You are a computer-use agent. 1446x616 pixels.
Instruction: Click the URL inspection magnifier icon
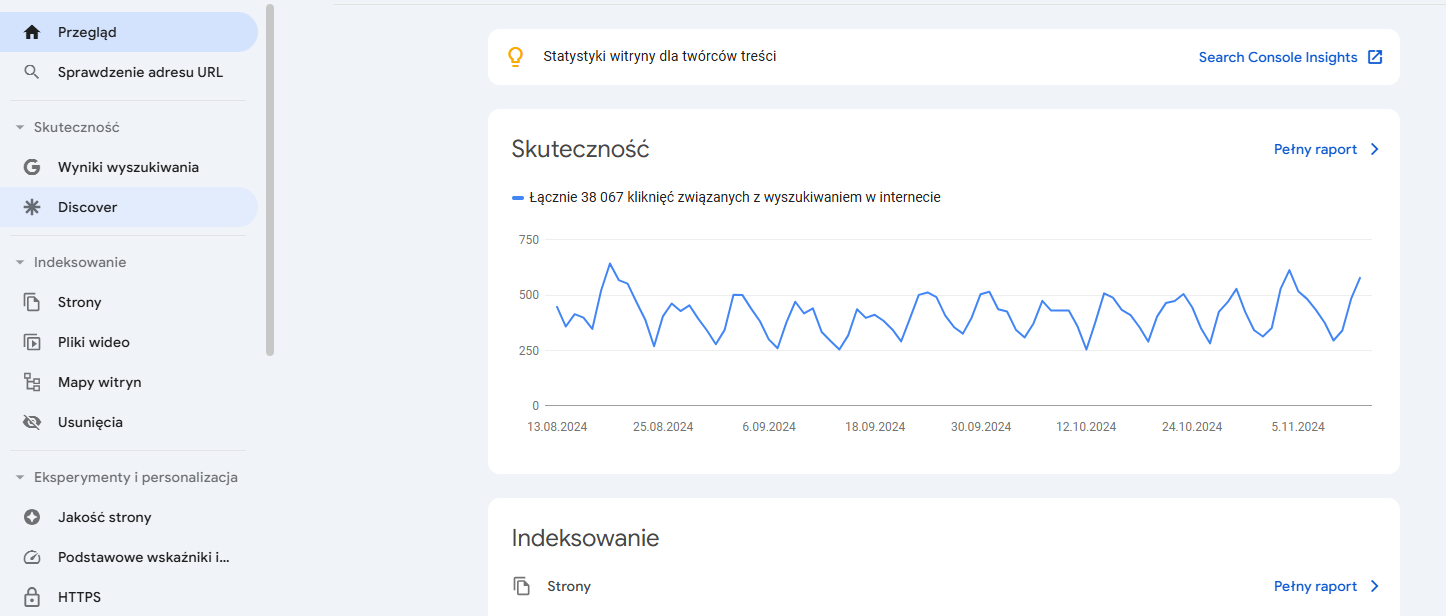tap(31, 71)
